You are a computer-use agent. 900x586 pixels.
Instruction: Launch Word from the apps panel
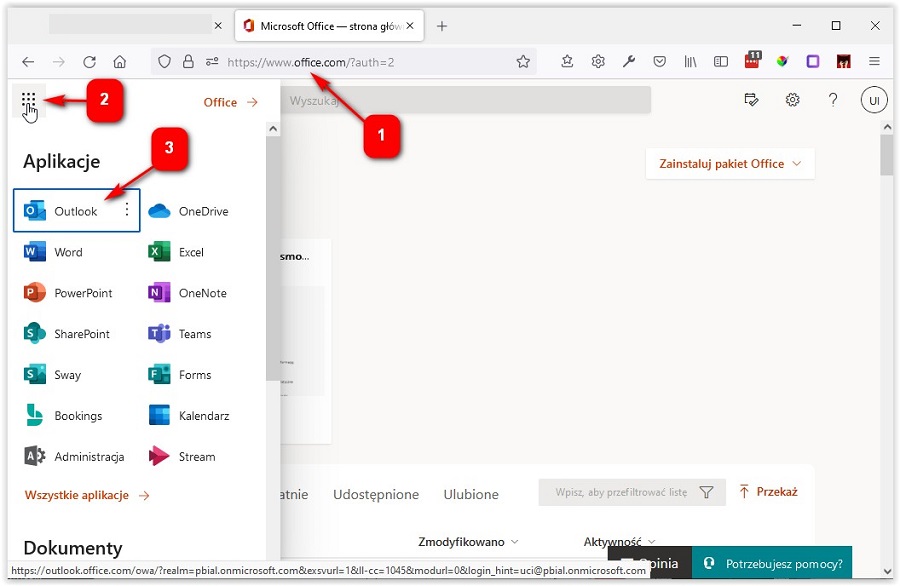53,252
